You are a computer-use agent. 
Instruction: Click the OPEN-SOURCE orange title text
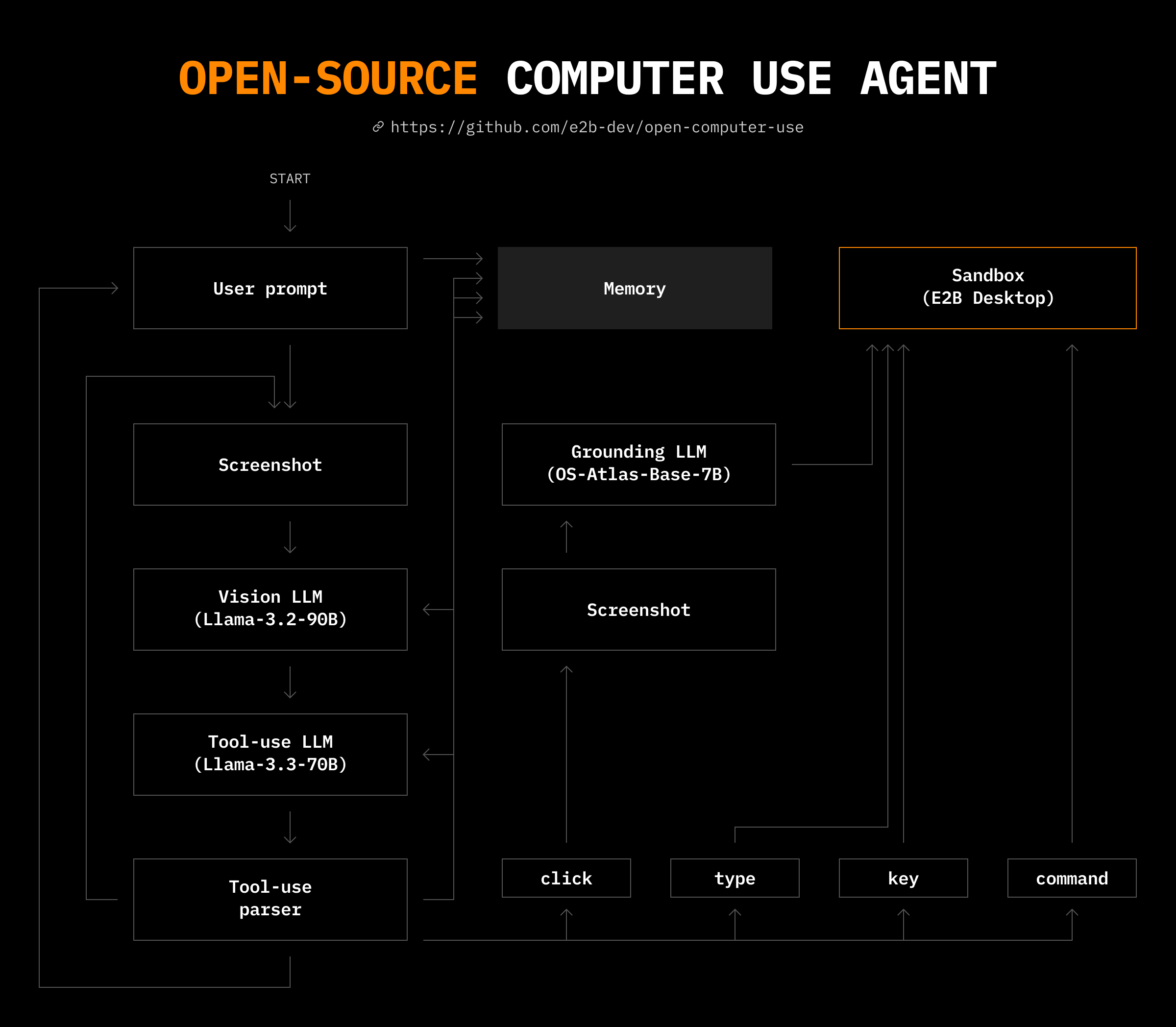point(328,78)
